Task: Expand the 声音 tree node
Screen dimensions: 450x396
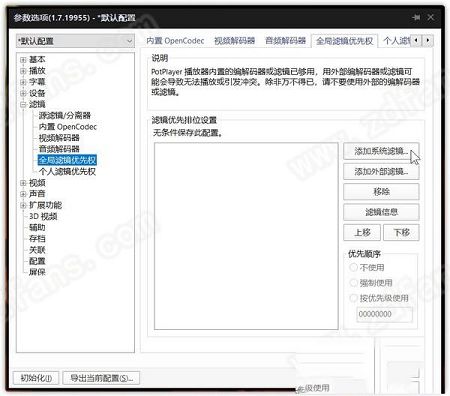Action: pos(23,194)
